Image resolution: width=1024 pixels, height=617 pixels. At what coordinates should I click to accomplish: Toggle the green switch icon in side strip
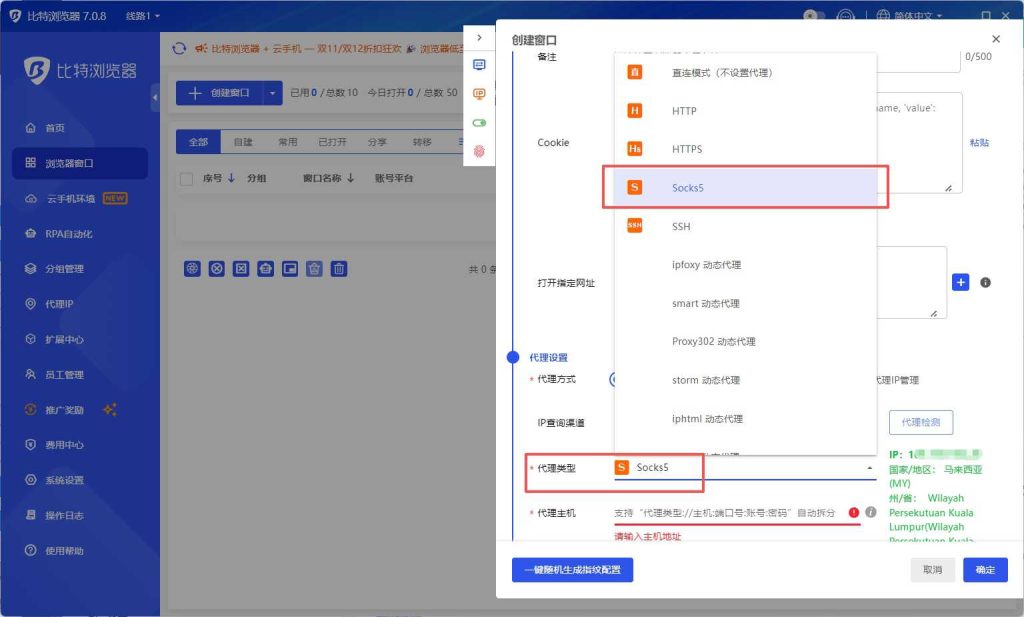click(479, 123)
